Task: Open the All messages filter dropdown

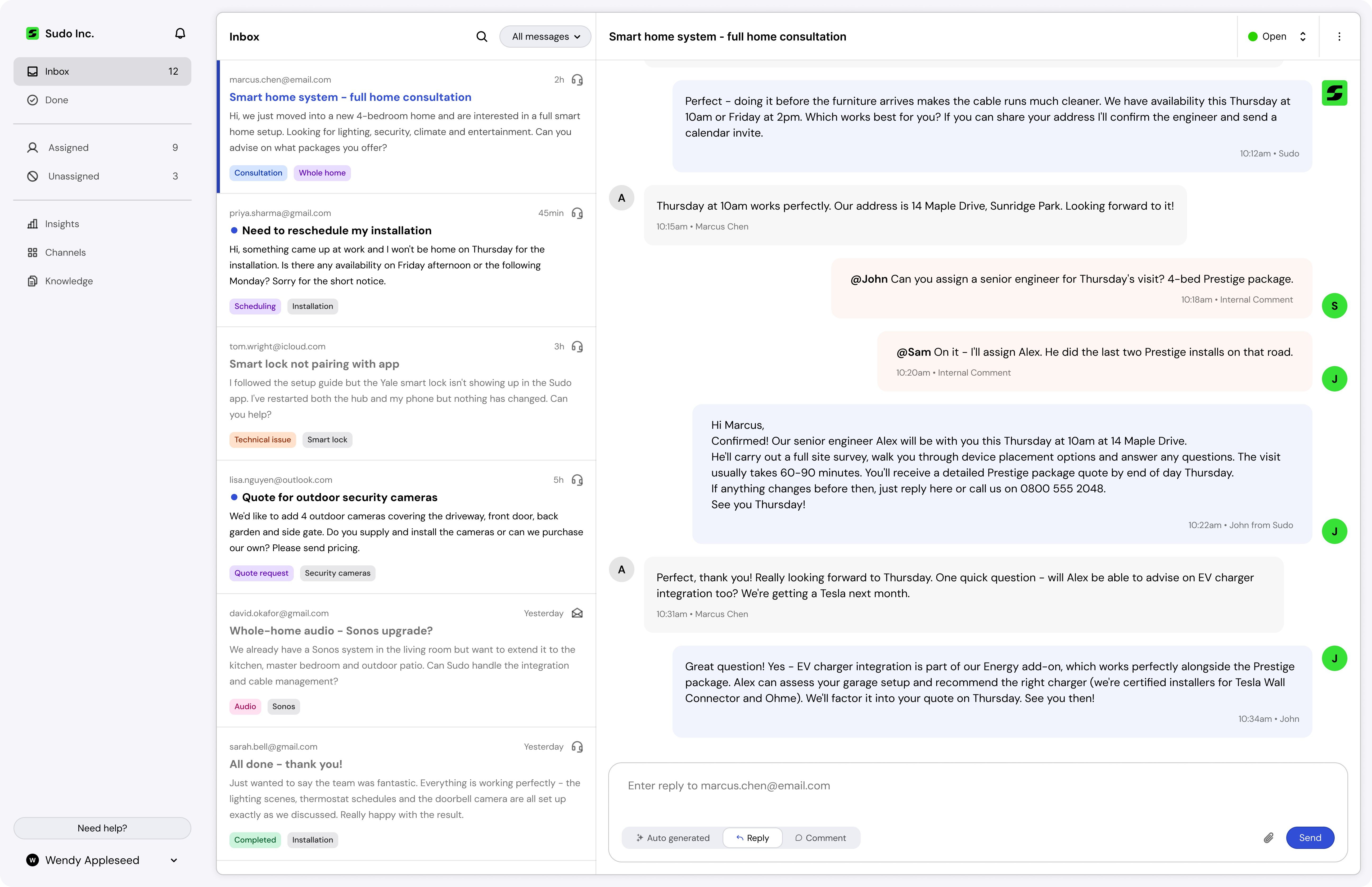Action: point(545,37)
